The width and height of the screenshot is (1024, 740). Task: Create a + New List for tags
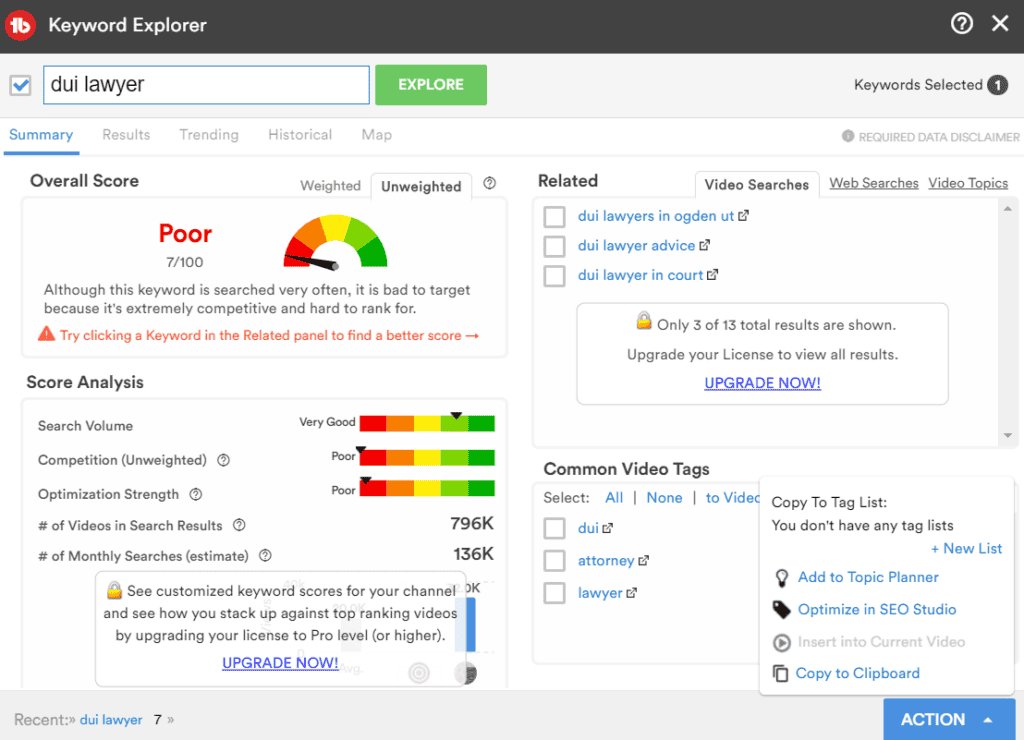pos(967,549)
